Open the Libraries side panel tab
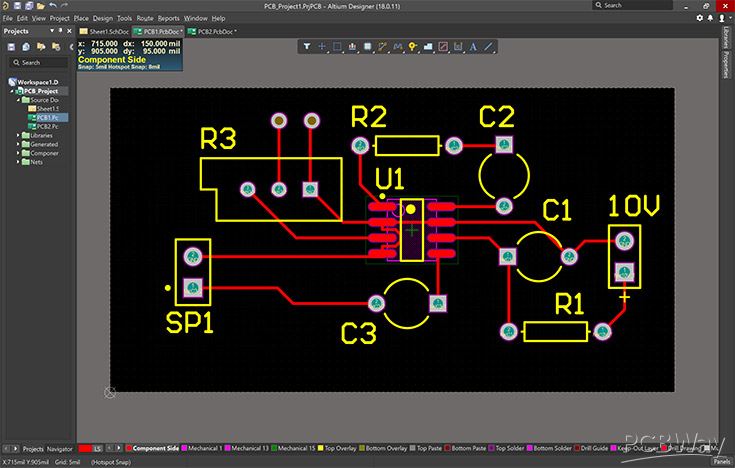The width and height of the screenshot is (735, 468). coord(726,37)
